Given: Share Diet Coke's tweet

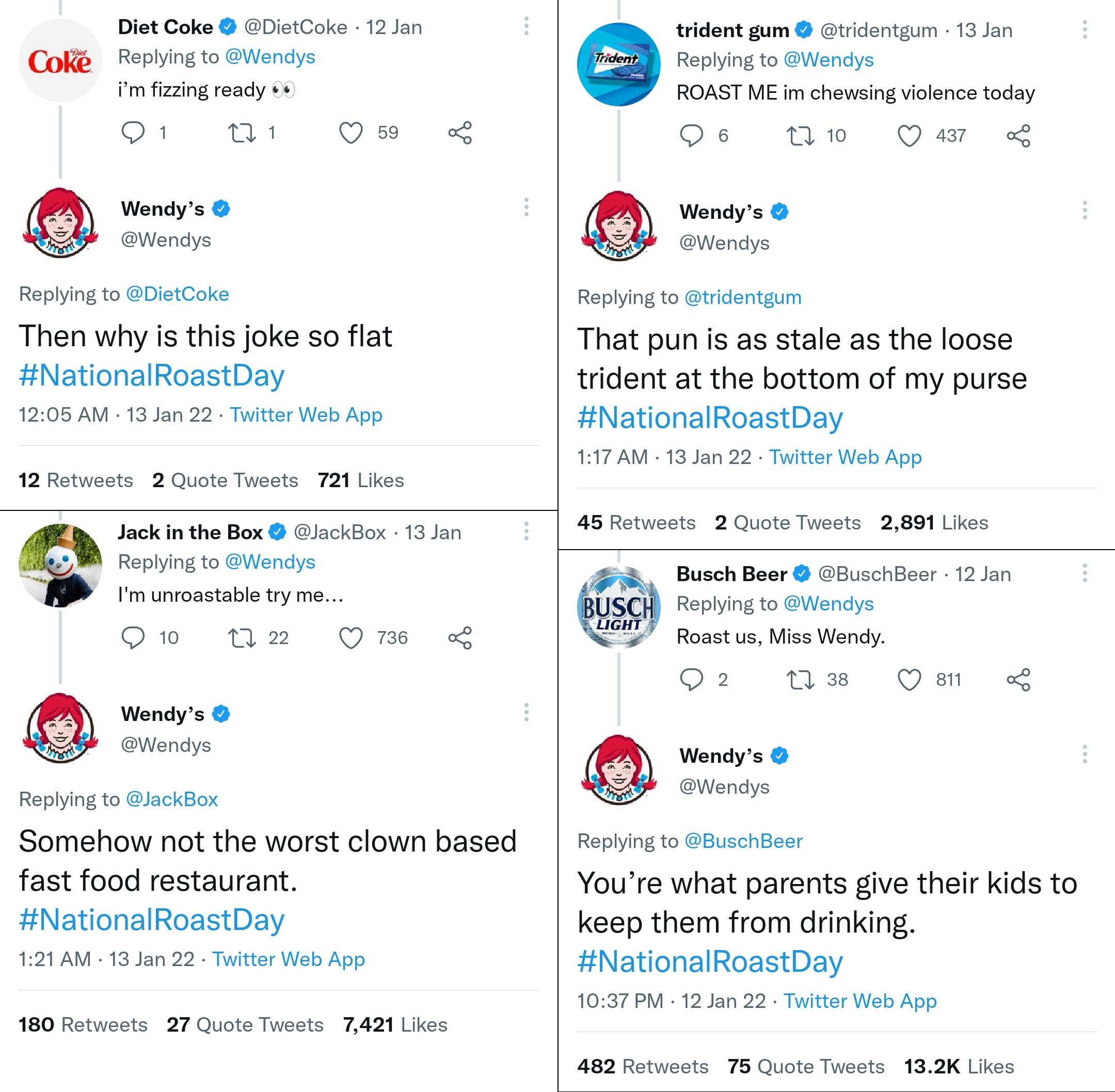Looking at the screenshot, I should [x=459, y=133].
